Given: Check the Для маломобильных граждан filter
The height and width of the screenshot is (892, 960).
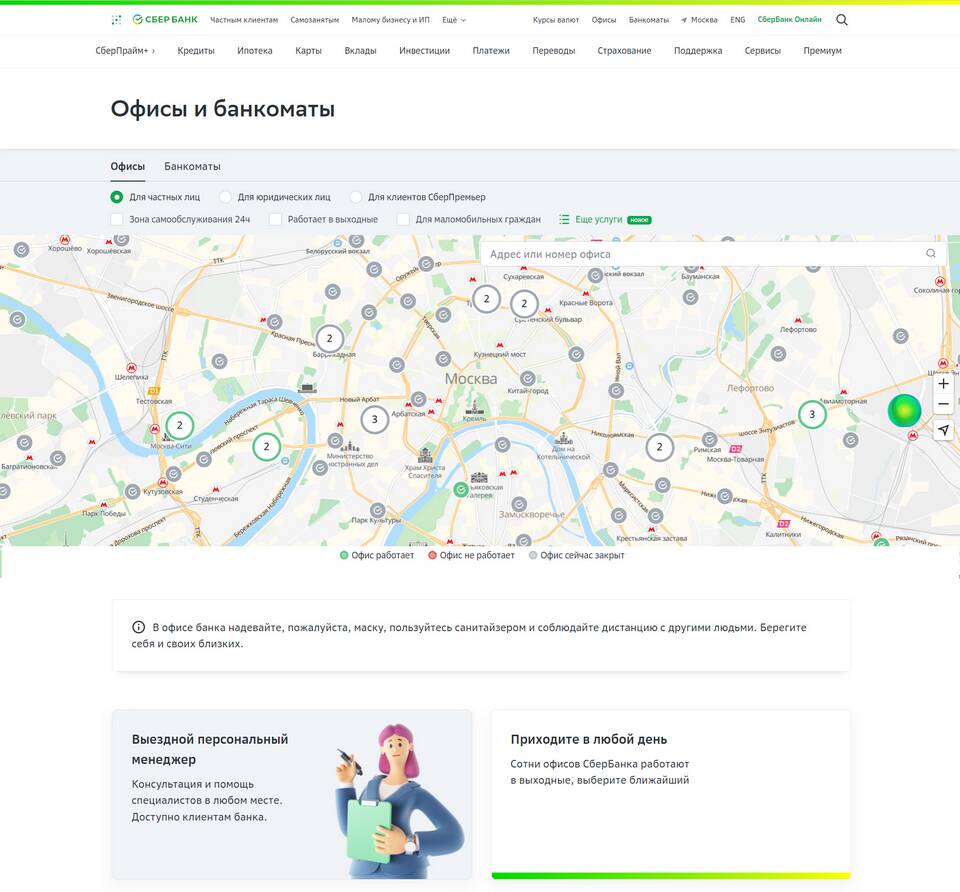Looking at the screenshot, I should [x=403, y=219].
